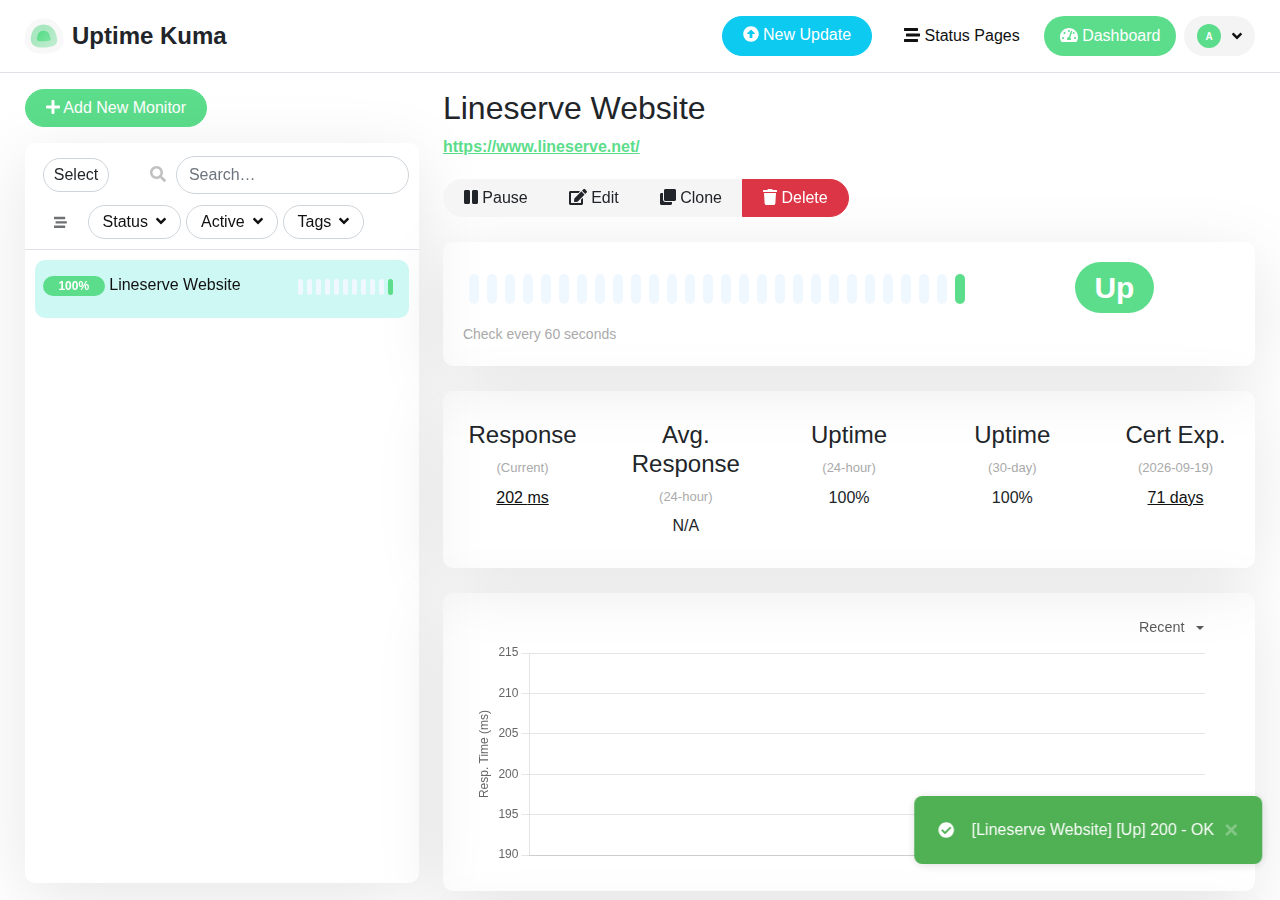The width and height of the screenshot is (1280, 900).
Task: Click the latest green heartbeat beat
Action: 960,289
